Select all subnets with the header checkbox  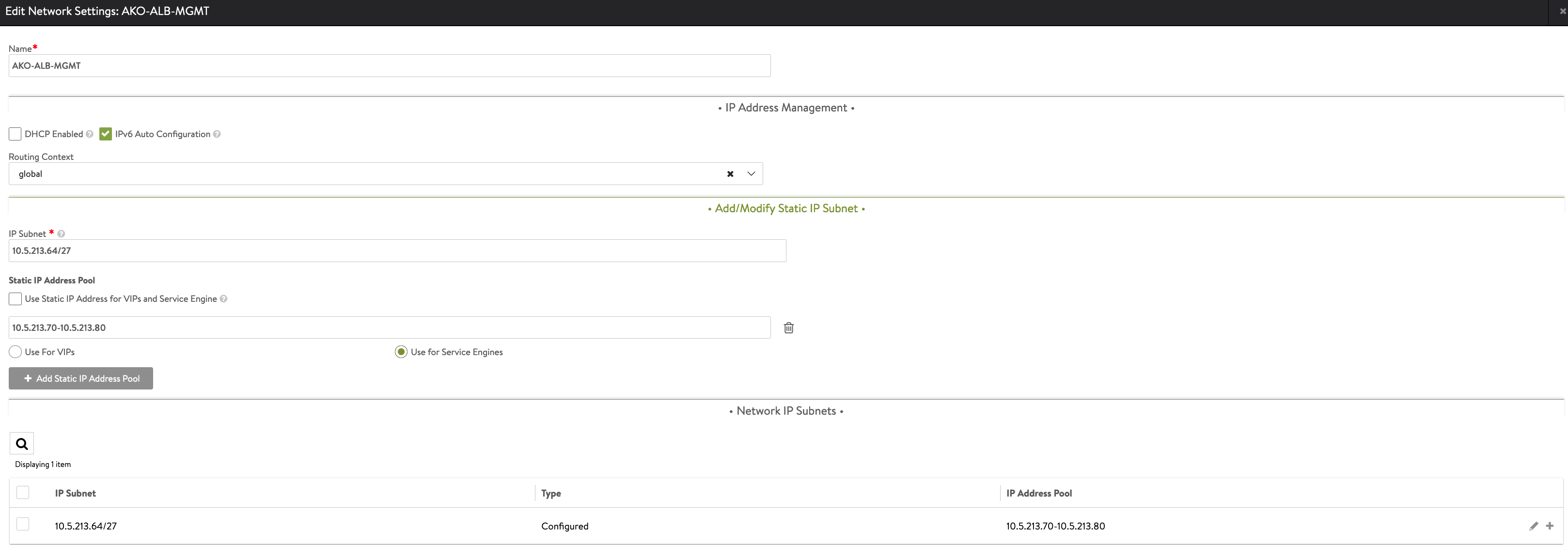[22, 493]
